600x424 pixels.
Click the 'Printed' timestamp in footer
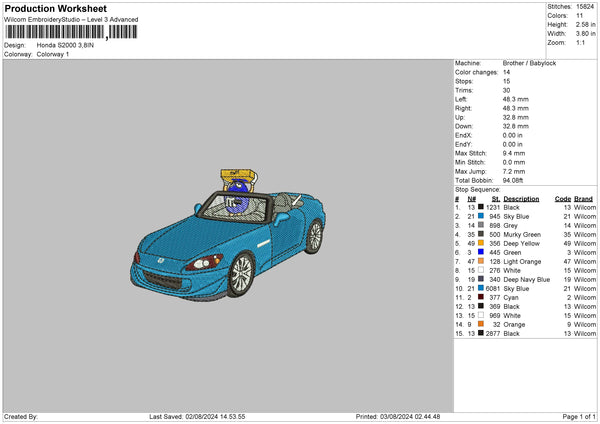coord(398,417)
